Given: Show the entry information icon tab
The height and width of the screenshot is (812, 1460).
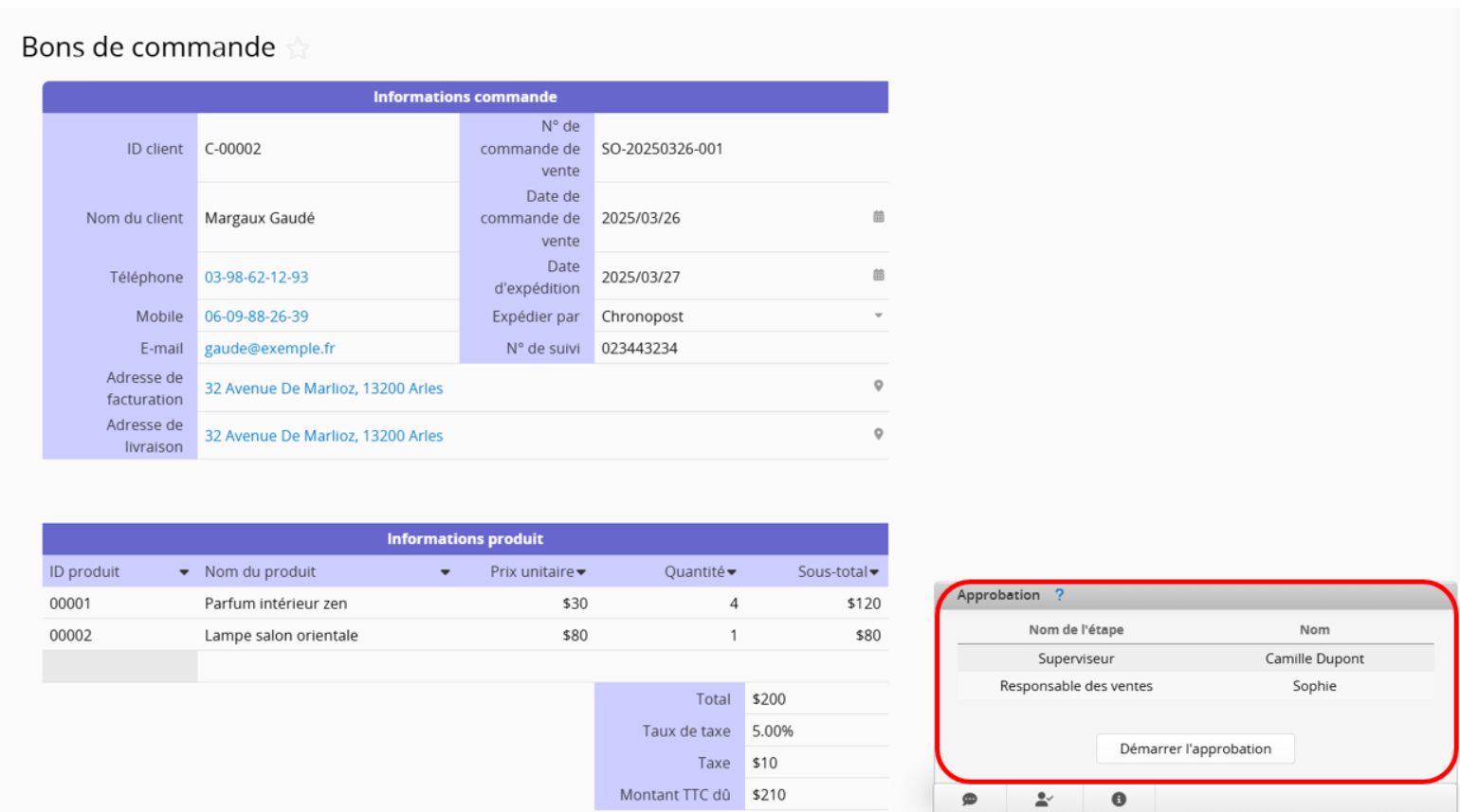Looking at the screenshot, I should (x=1119, y=799).
